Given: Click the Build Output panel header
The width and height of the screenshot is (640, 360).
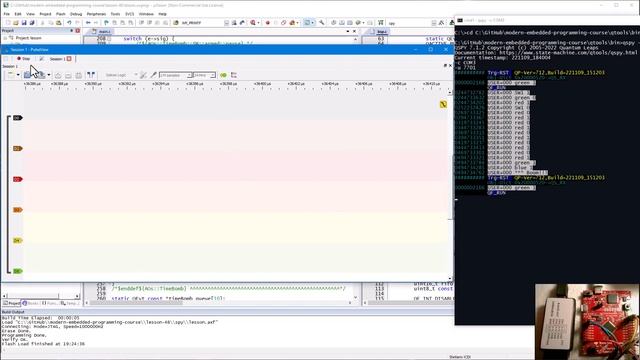Looking at the screenshot, I should (x=227, y=312).
